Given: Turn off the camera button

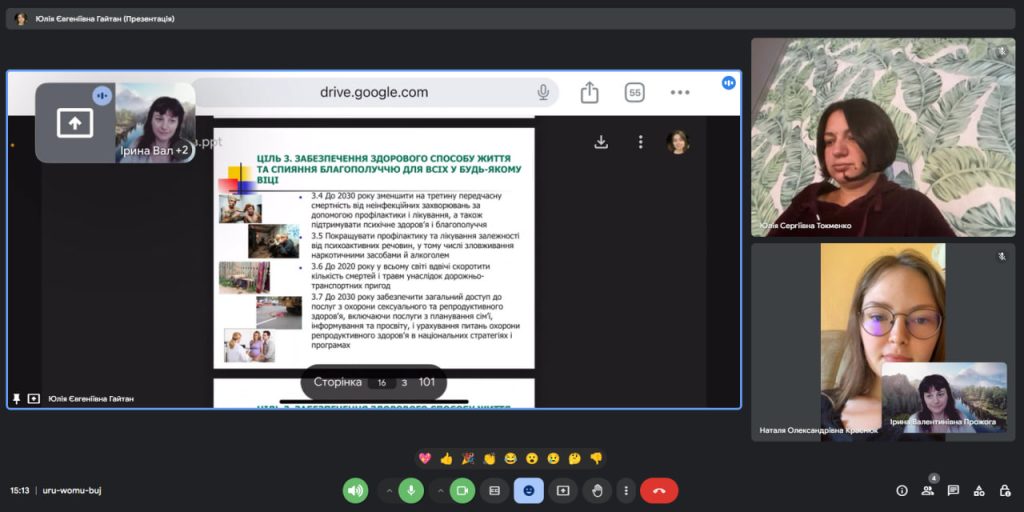Looking at the screenshot, I should [462, 490].
